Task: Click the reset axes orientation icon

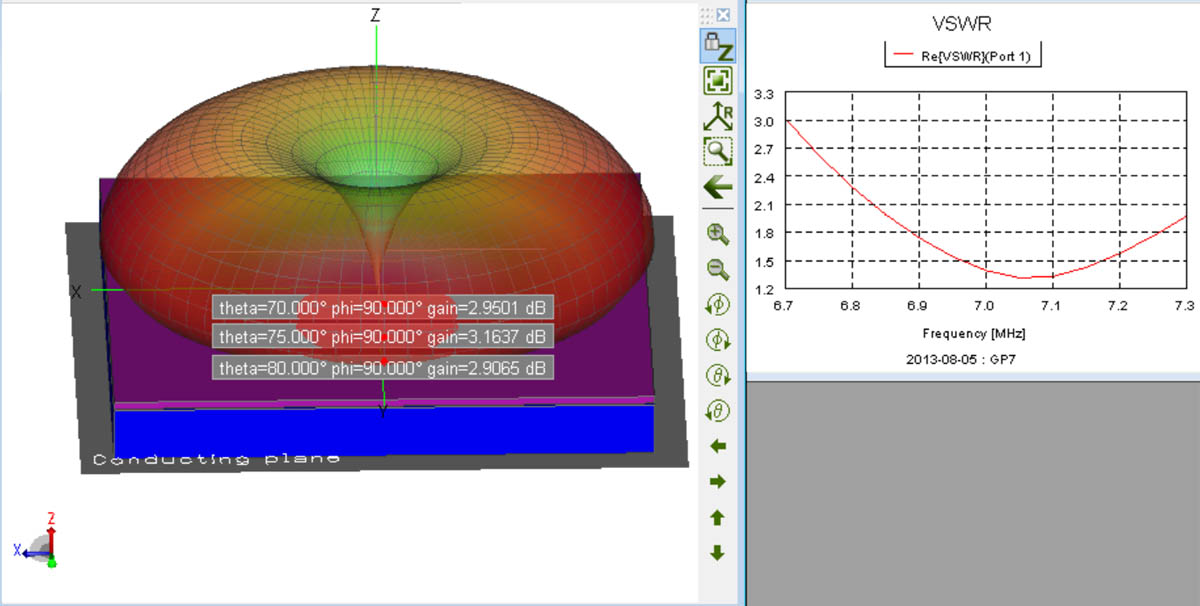Action: (x=718, y=116)
